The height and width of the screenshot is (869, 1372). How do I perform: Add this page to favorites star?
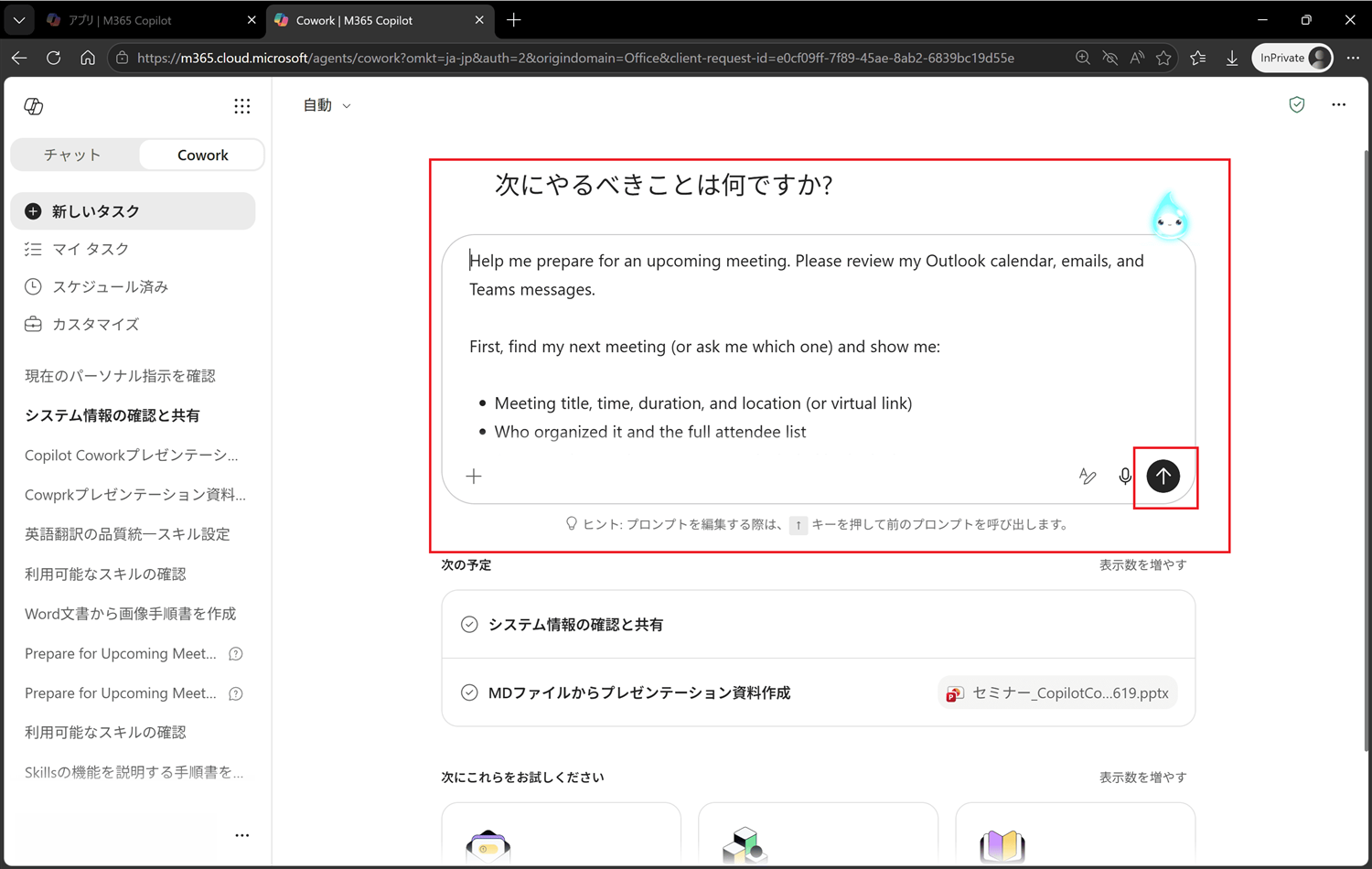(x=1163, y=58)
